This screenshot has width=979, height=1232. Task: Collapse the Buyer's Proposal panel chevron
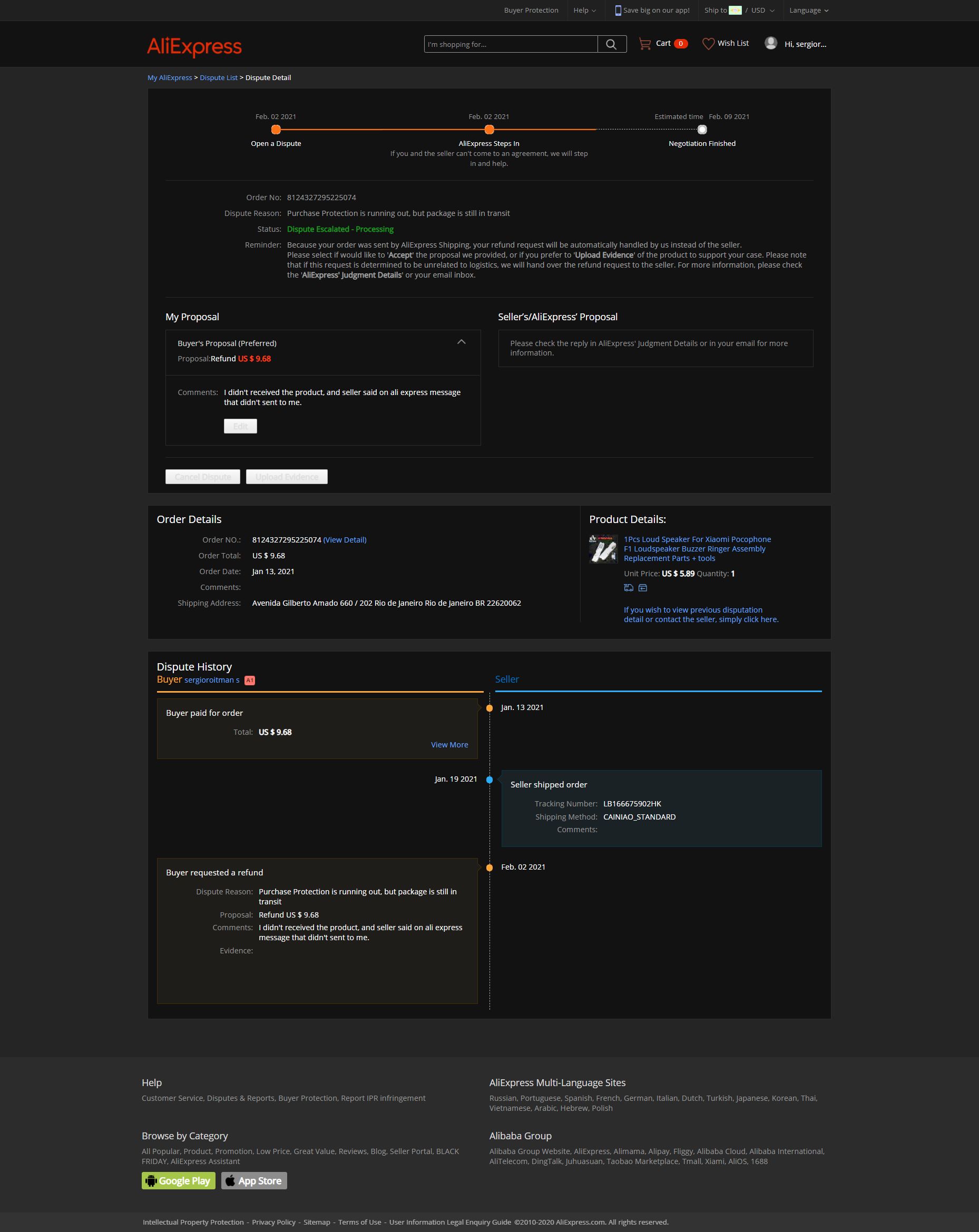[x=461, y=342]
